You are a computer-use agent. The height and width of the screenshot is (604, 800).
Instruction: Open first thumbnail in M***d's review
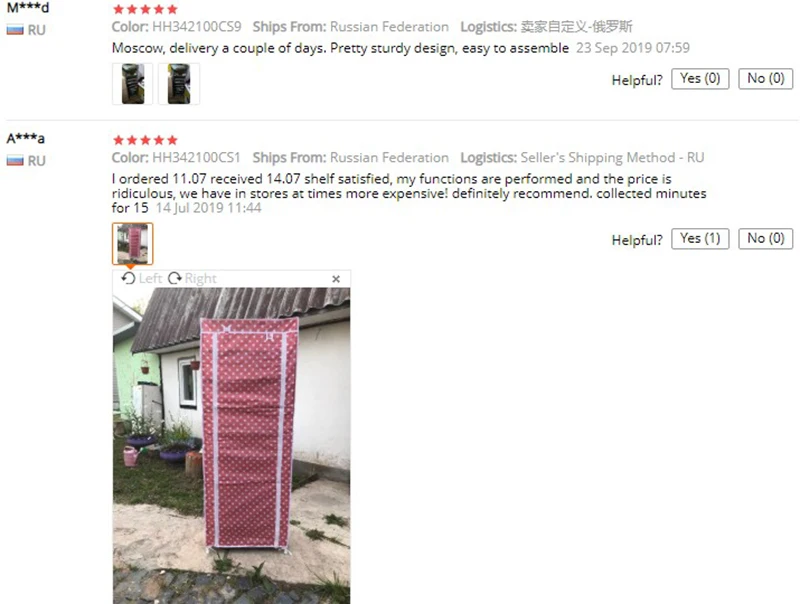pyautogui.click(x=132, y=84)
